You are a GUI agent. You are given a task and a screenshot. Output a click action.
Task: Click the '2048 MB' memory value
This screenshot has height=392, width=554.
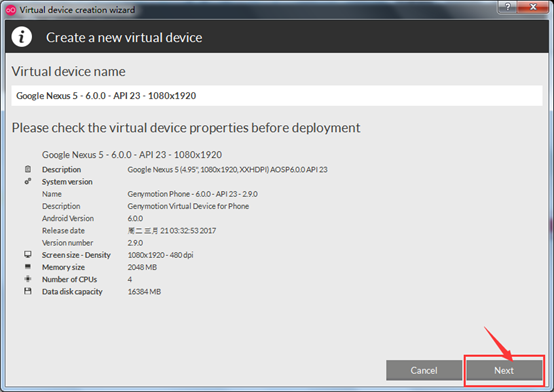click(x=142, y=267)
